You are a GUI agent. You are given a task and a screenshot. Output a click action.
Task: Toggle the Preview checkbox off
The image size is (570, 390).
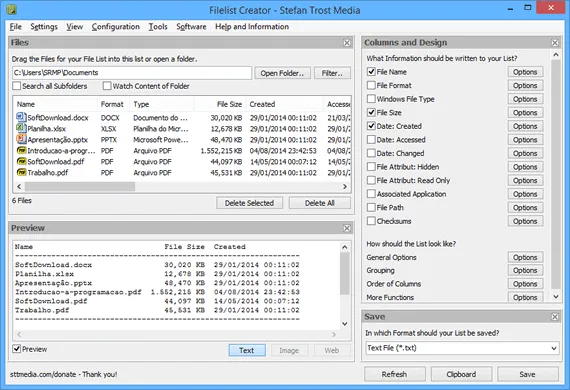[x=16, y=349]
